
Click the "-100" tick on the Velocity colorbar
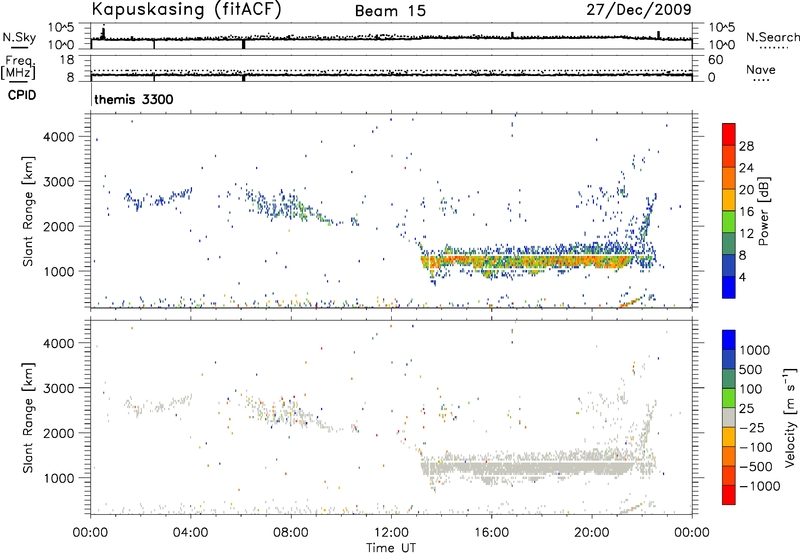(756, 447)
